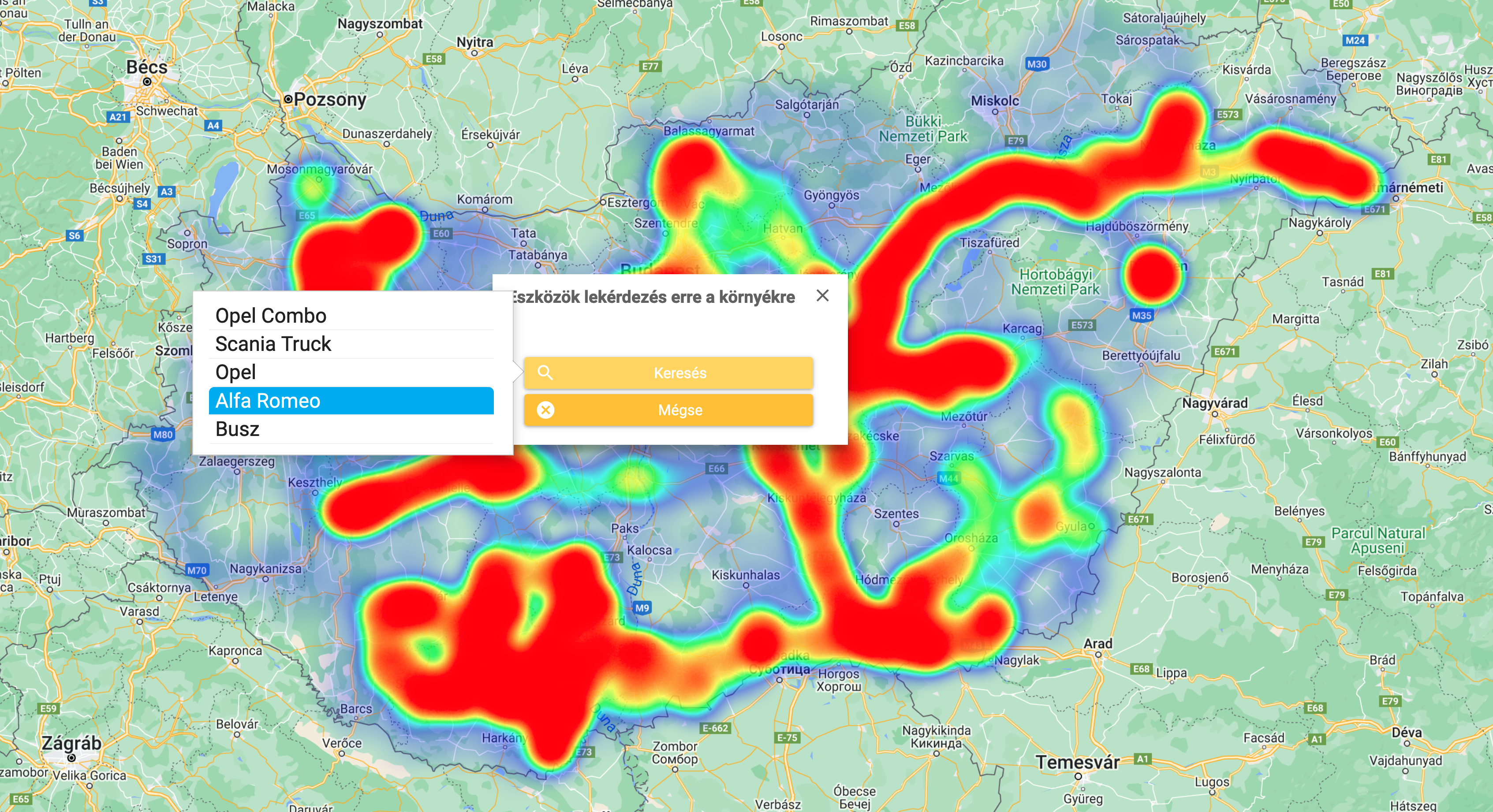Click the M80 road shield
This screenshot has height=812, width=1493.
[163, 435]
